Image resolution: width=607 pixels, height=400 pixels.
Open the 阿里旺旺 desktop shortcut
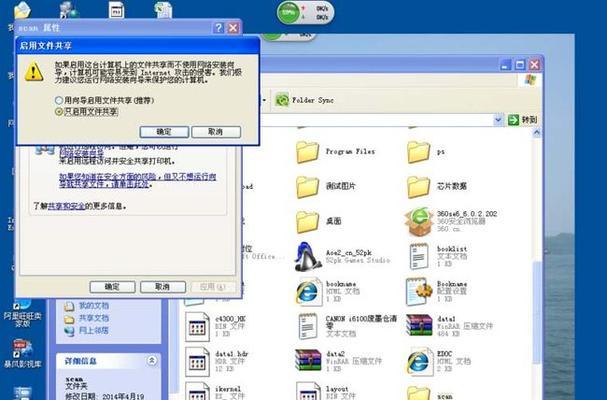22,313
